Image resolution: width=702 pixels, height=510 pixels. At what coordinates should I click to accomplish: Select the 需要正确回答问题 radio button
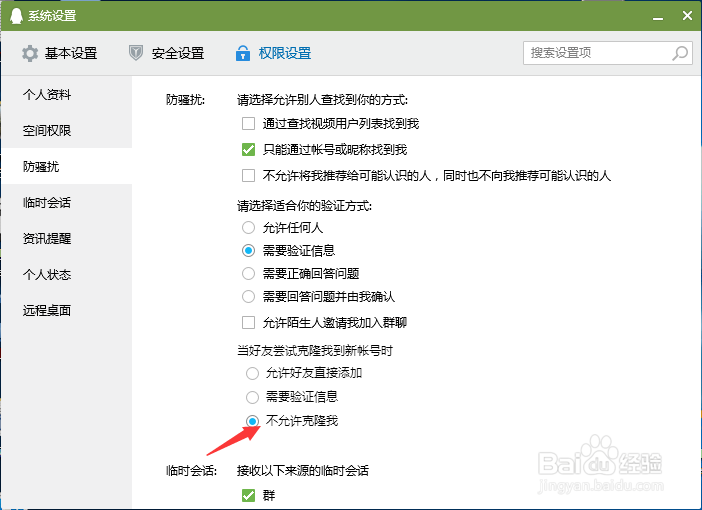click(x=248, y=273)
